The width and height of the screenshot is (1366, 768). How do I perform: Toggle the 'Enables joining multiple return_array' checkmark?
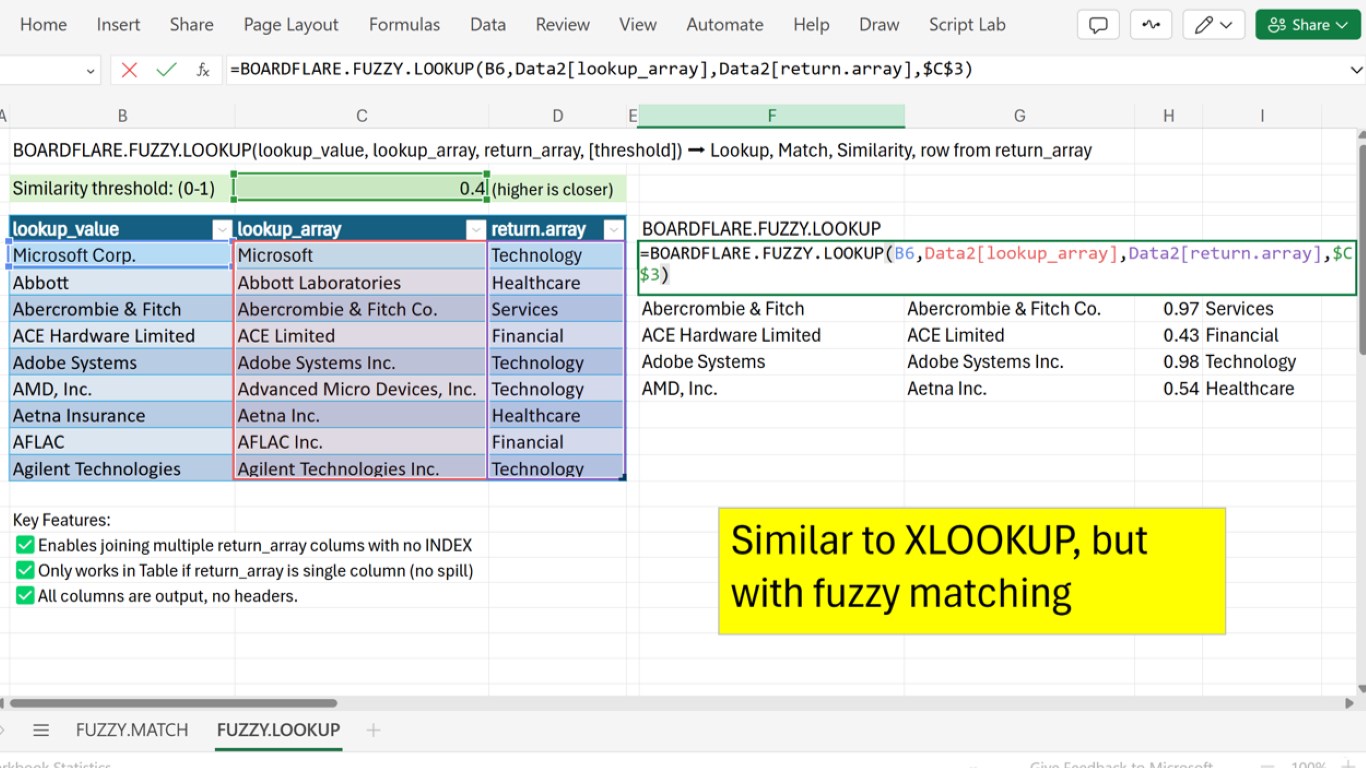coord(25,545)
